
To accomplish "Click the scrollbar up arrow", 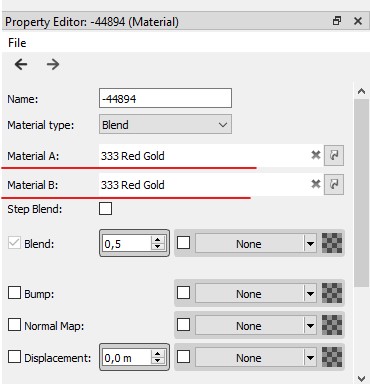I will 361,91.
